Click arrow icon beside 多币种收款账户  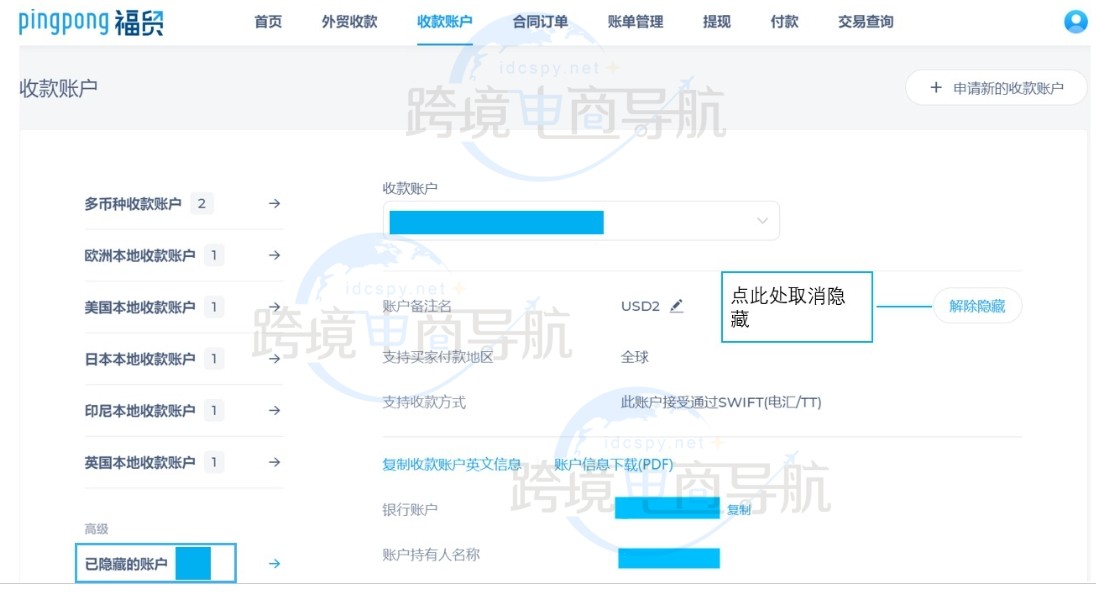coord(272,203)
